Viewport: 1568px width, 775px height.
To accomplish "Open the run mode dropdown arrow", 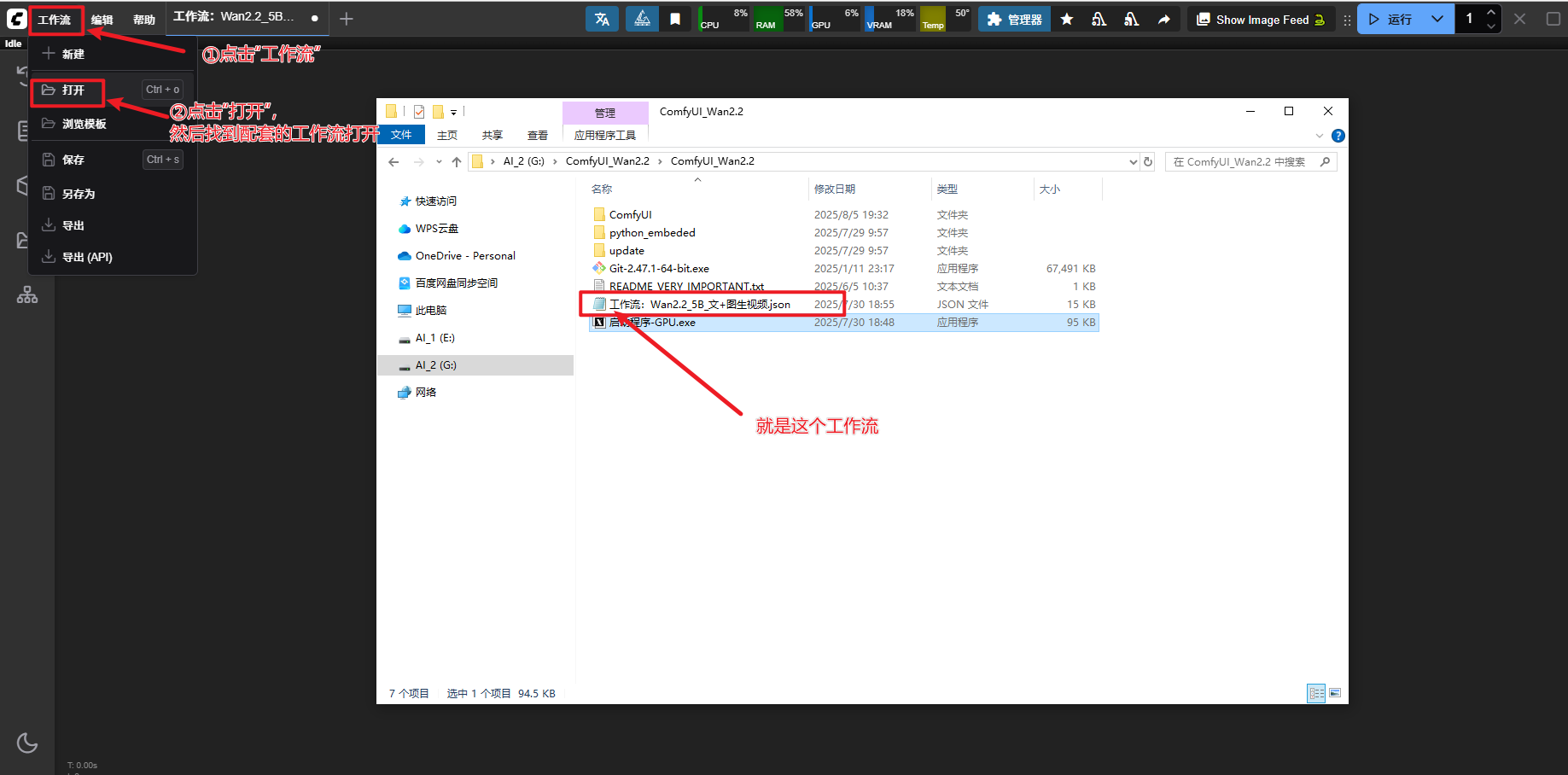I will click(x=1437, y=19).
